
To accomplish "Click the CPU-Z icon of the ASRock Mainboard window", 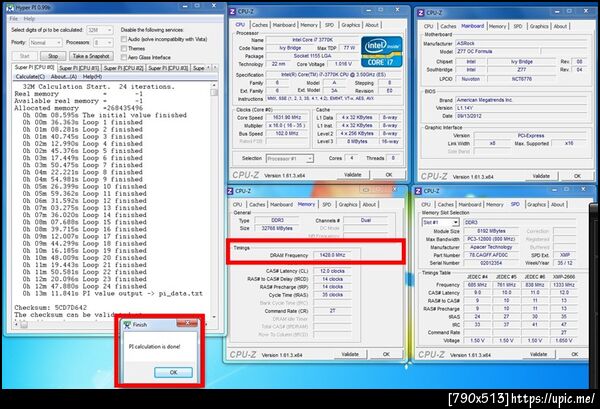I will 420,13.
